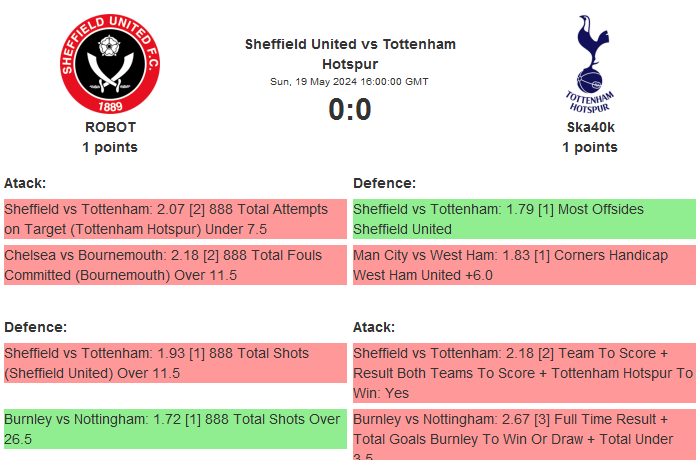Click the left column Atack heading
Screen dimensions: 700x460
(25, 183)
